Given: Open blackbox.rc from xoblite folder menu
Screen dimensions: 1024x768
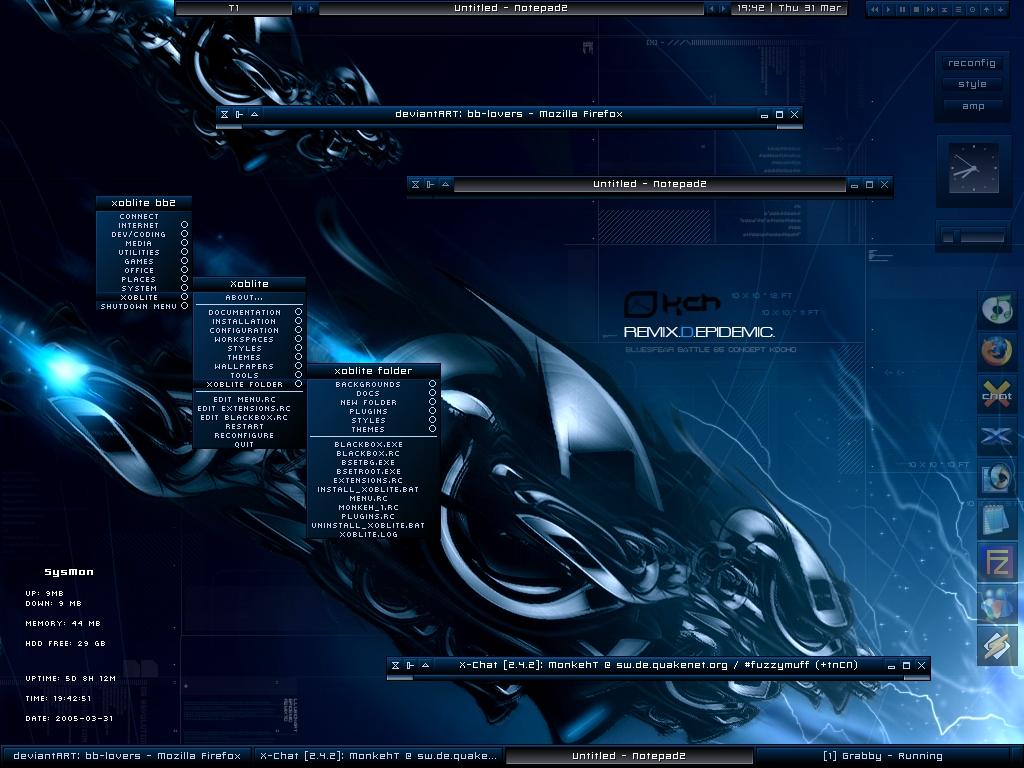Looking at the screenshot, I should (373, 453).
